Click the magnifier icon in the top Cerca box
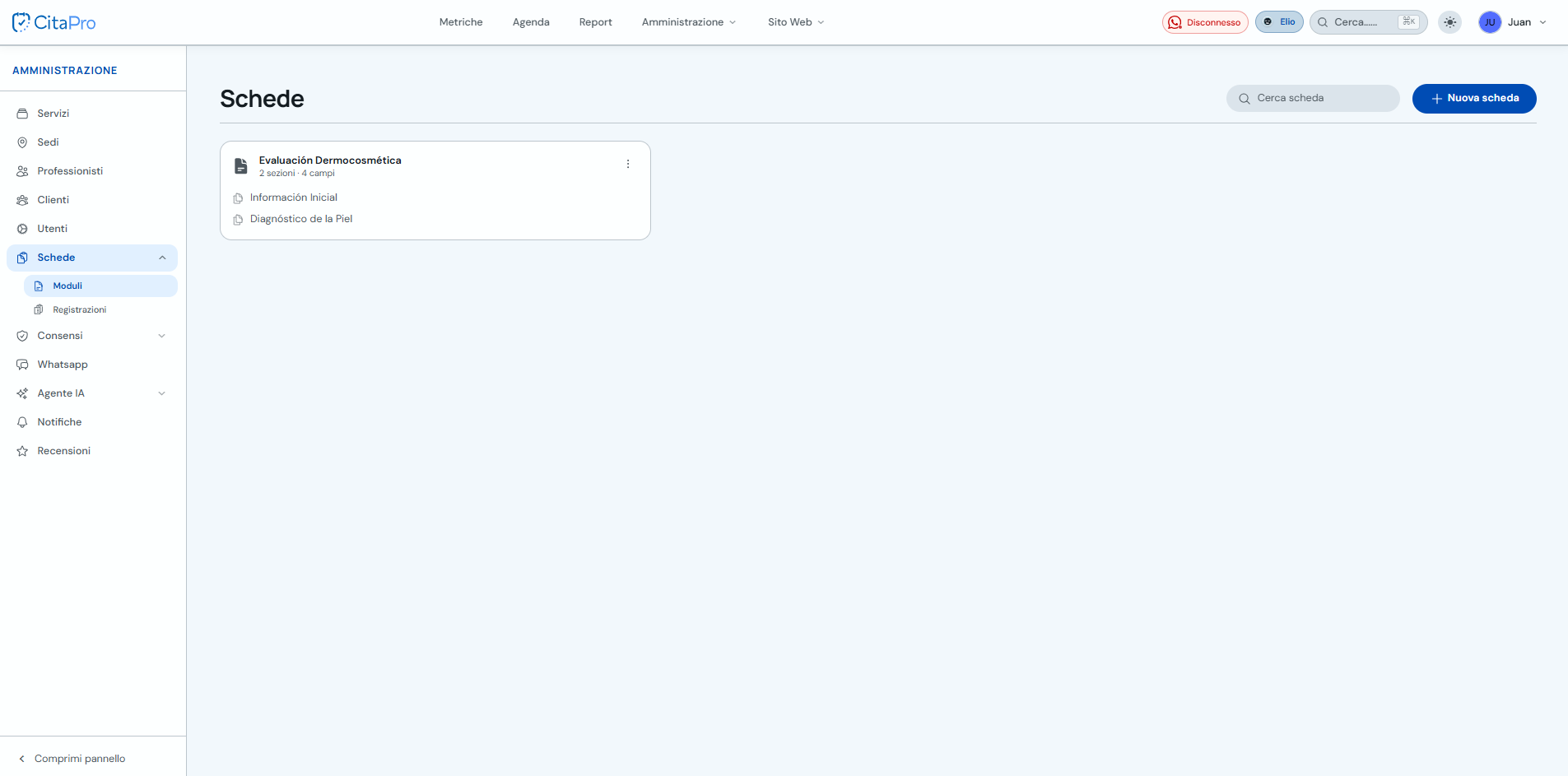1568x776 pixels. tap(1323, 22)
